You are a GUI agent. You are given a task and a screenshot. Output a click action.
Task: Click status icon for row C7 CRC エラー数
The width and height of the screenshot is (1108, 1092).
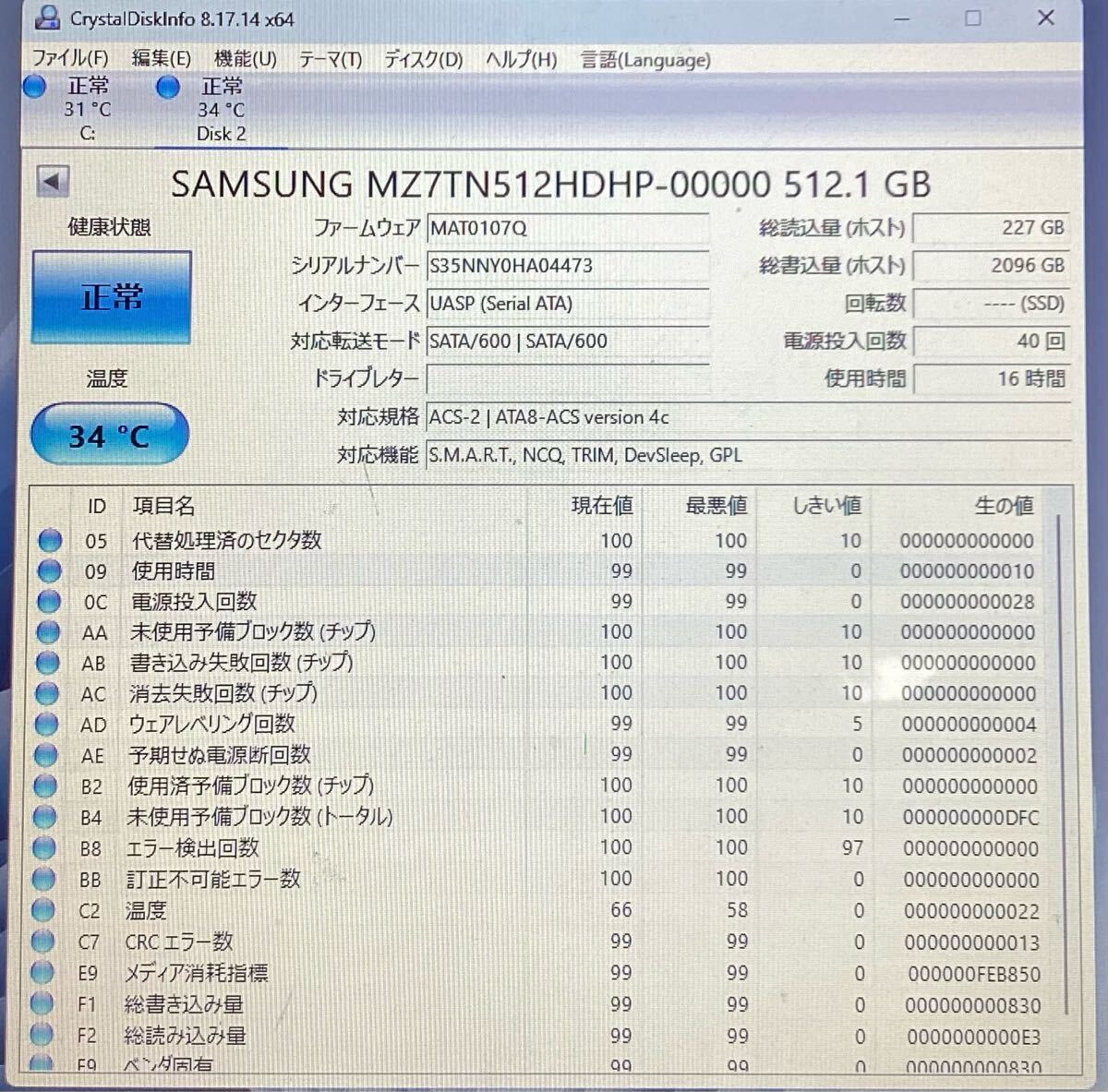pos(42,942)
